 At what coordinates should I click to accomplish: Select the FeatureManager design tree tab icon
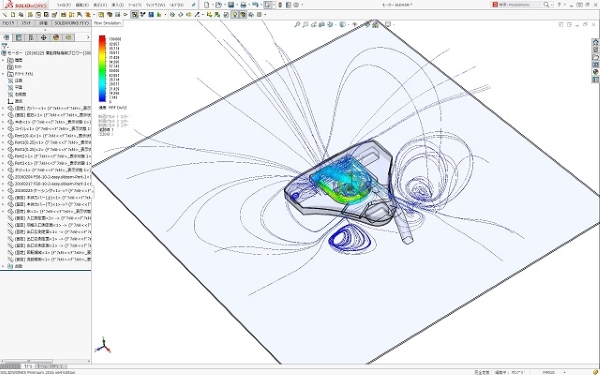[6, 38]
